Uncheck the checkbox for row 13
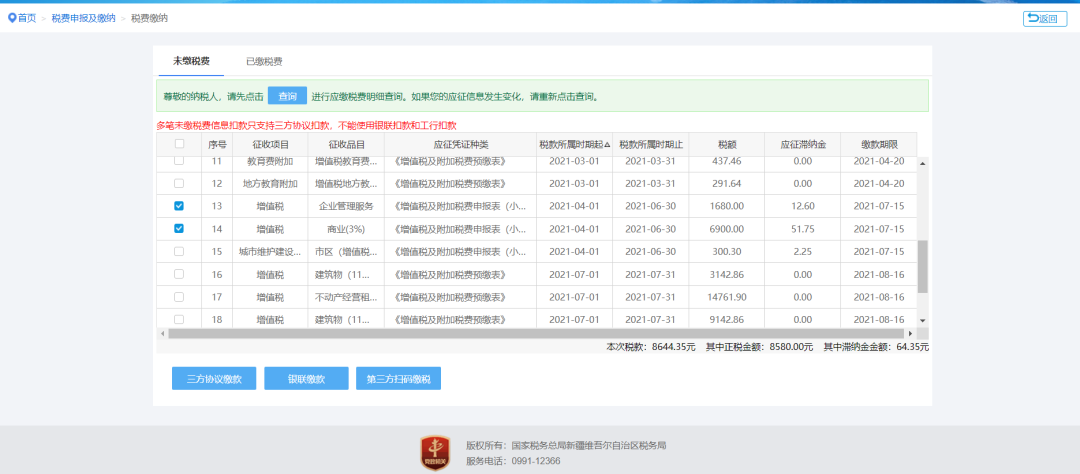 pos(179,206)
